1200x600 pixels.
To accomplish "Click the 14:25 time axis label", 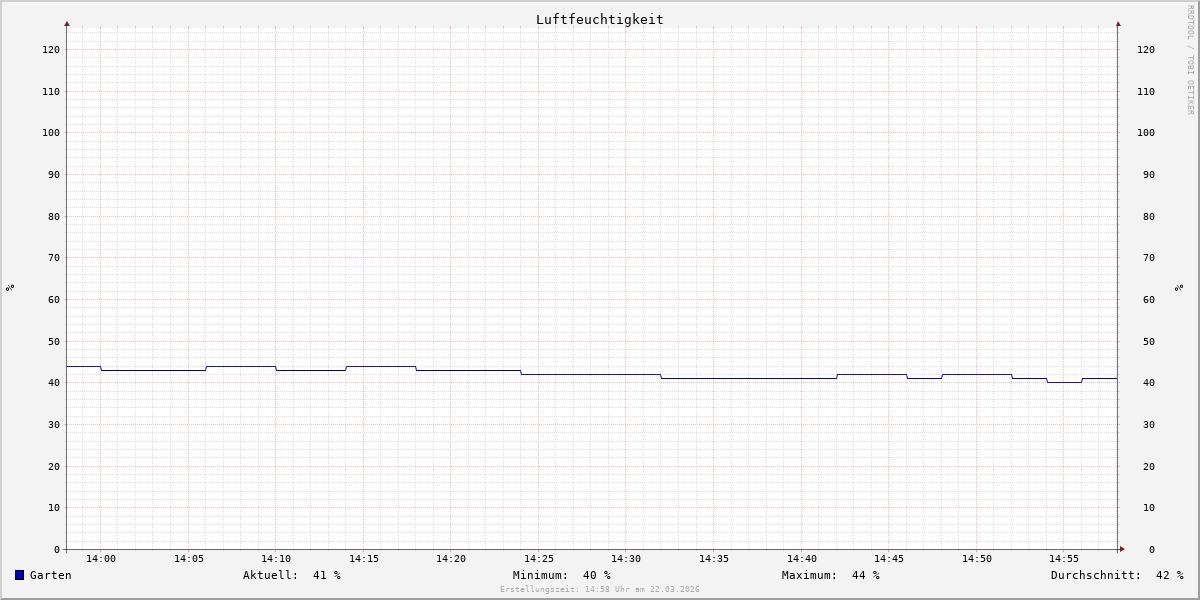I will click(539, 559).
